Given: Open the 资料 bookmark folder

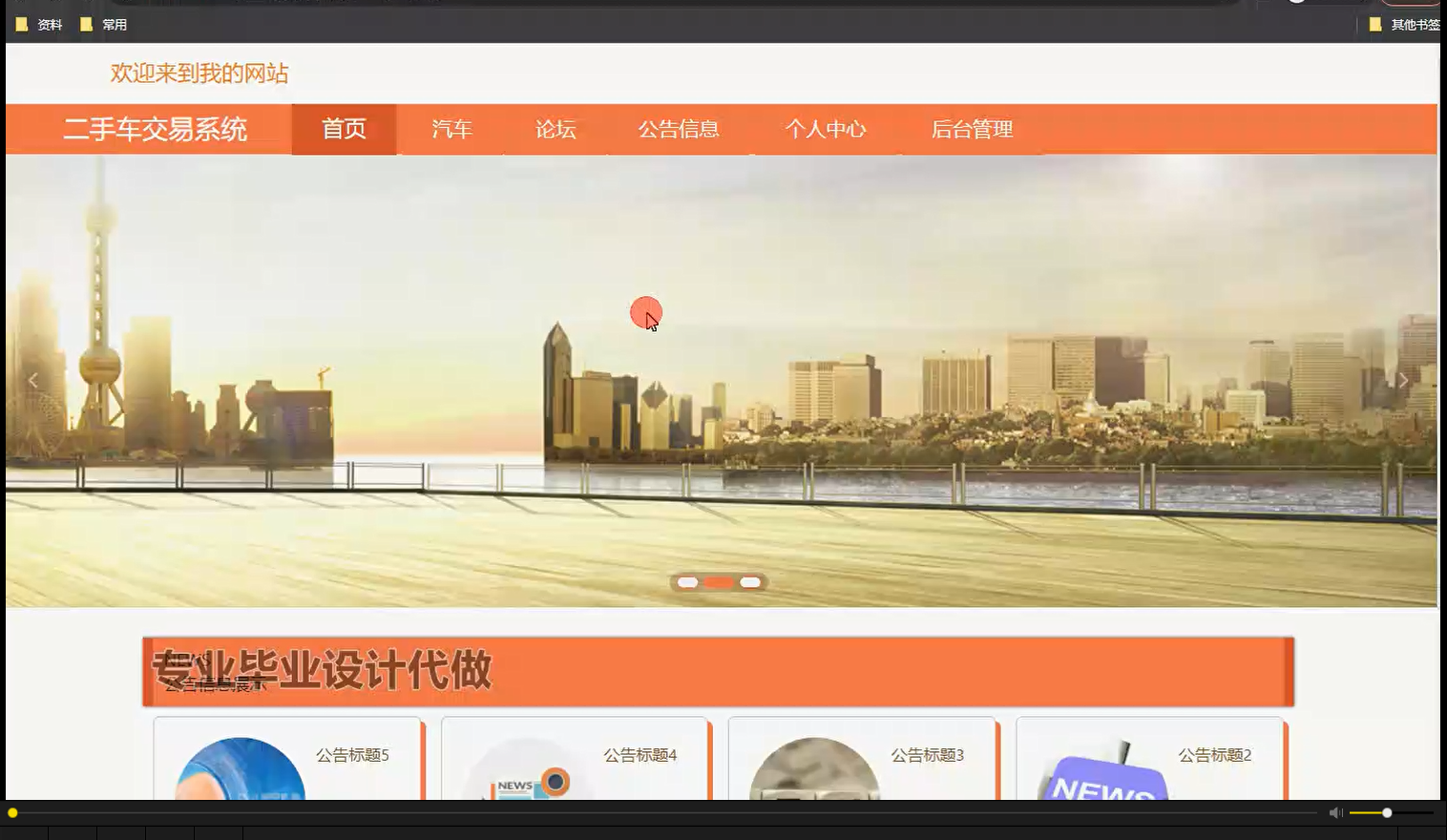Looking at the screenshot, I should (x=40, y=24).
